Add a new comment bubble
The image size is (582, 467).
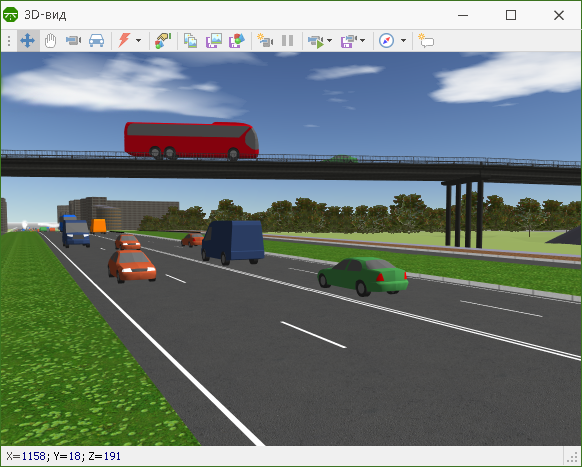pyautogui.click(x=426, y=40)
